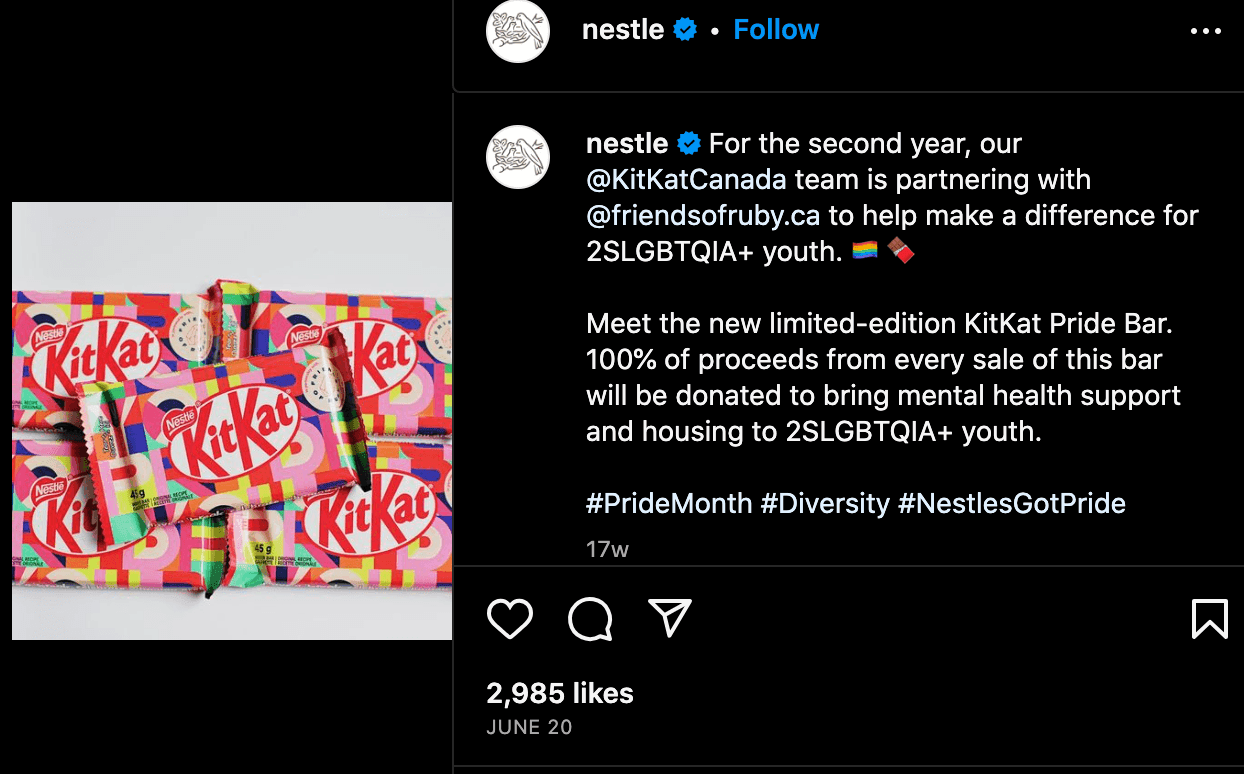This screenshot has width=1244, height=774.
Task: Click the verified badge in the header
Action: 685,30
